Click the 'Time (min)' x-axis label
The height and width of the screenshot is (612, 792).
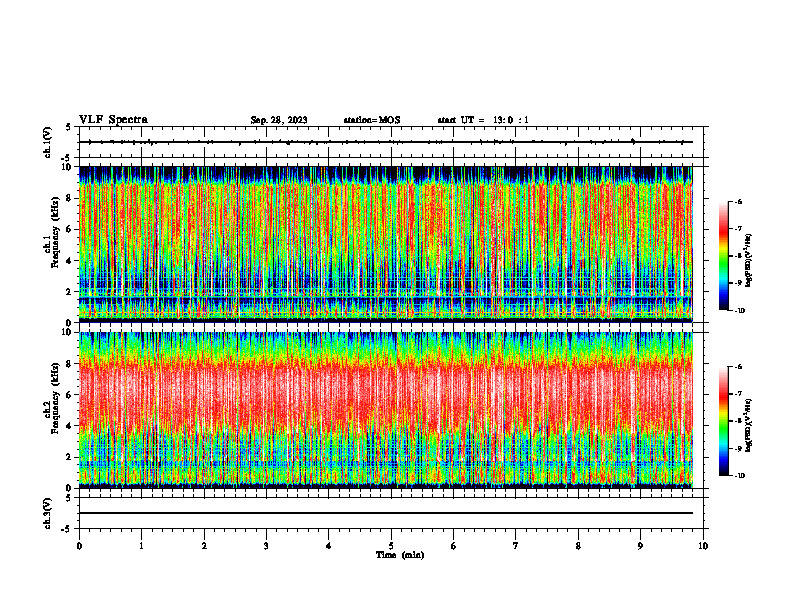(x=400, y=555)
